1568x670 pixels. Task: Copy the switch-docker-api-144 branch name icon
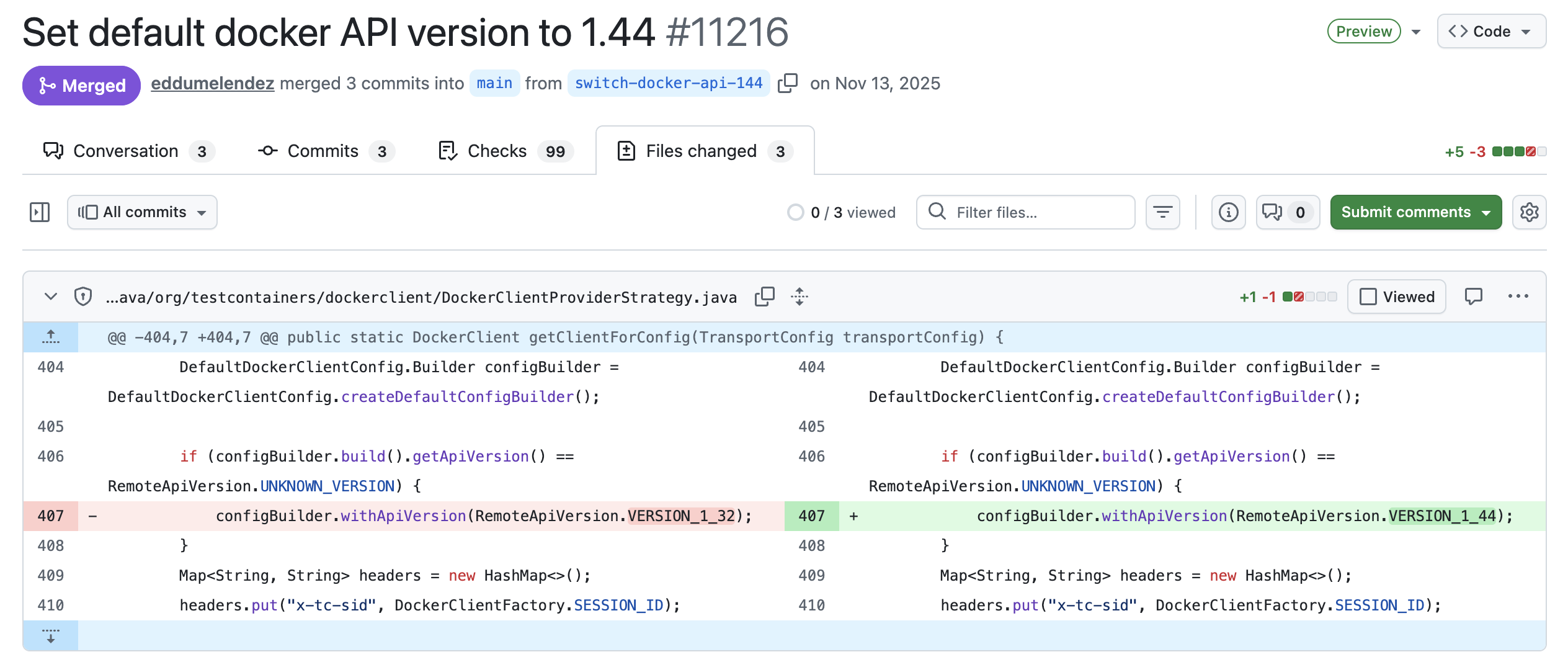click(787, 83)
